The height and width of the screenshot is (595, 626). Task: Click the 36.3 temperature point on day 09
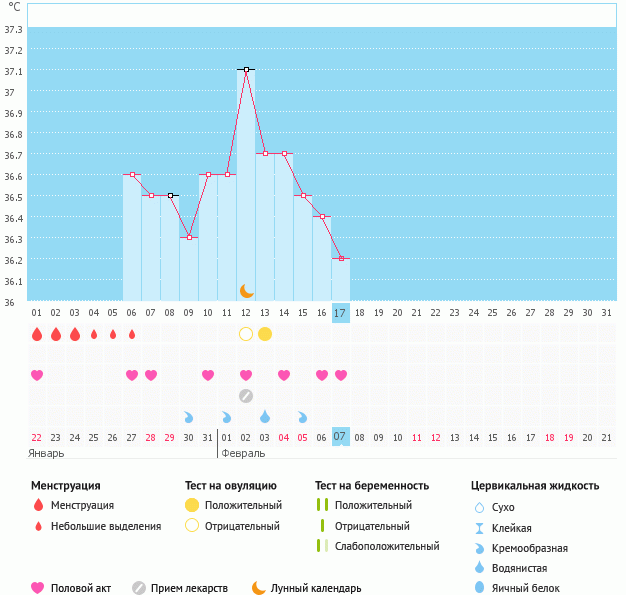click(189, 237)
